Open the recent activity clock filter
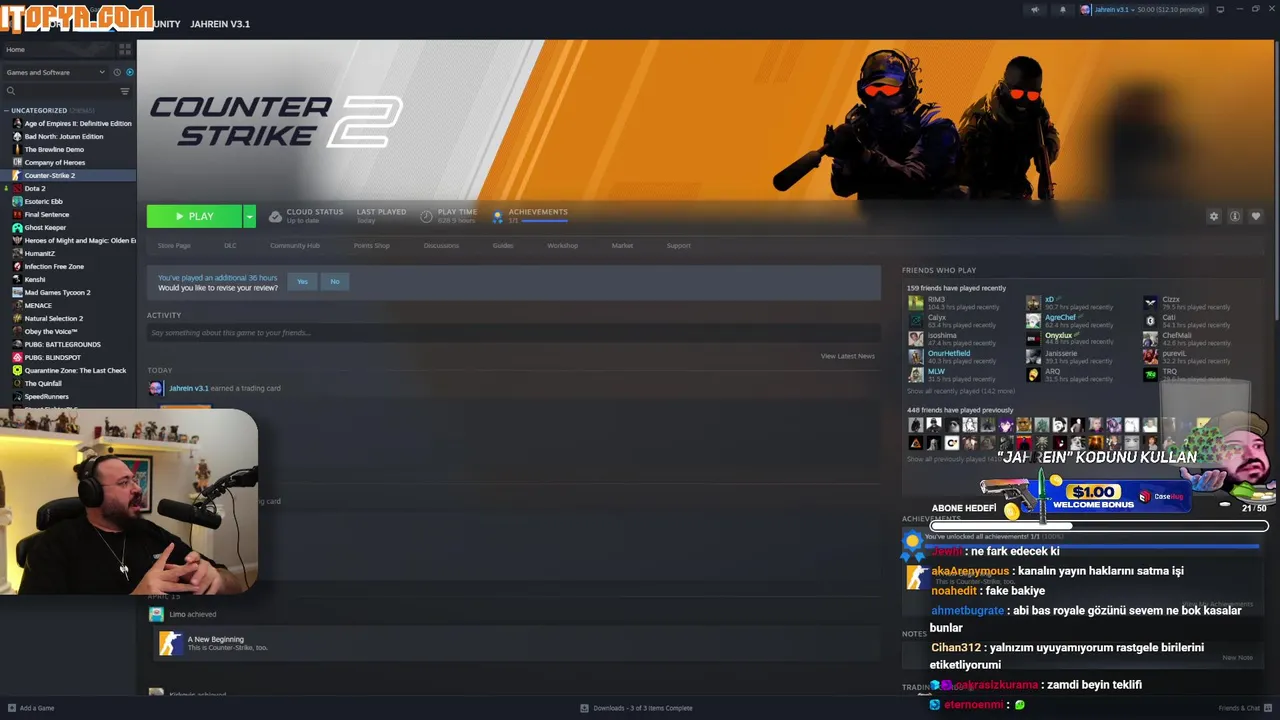The width and height of the screenshot is (1280, 720). click(x=117, y=72)
